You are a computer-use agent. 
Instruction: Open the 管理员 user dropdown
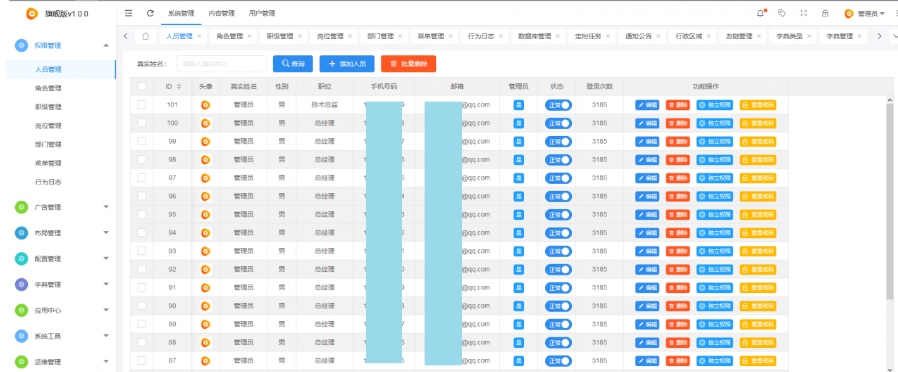coord(864,14)
